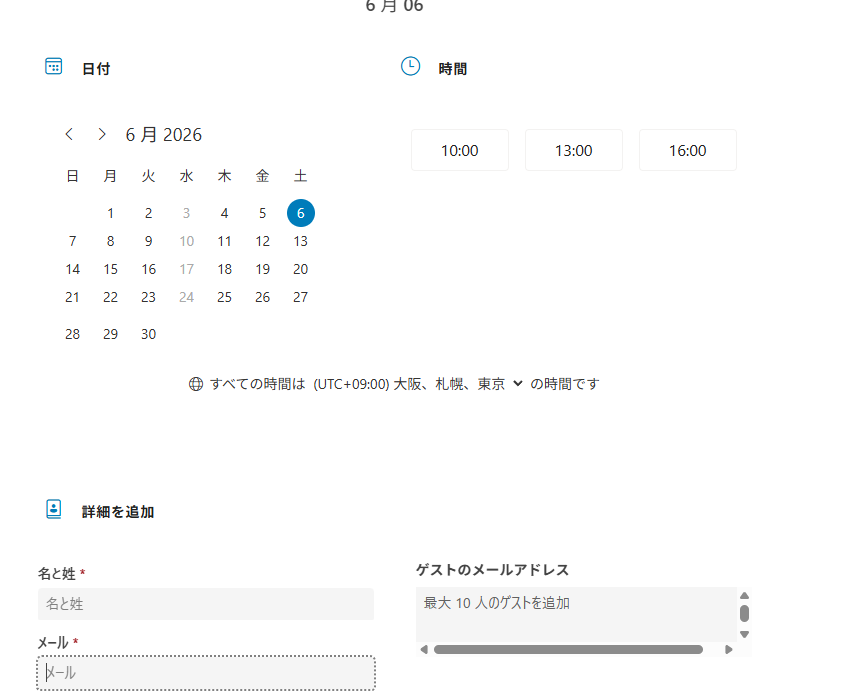The image size is (854, 697).
Task: Click the greyed-out date 3
Action: (x=186, y=213)
